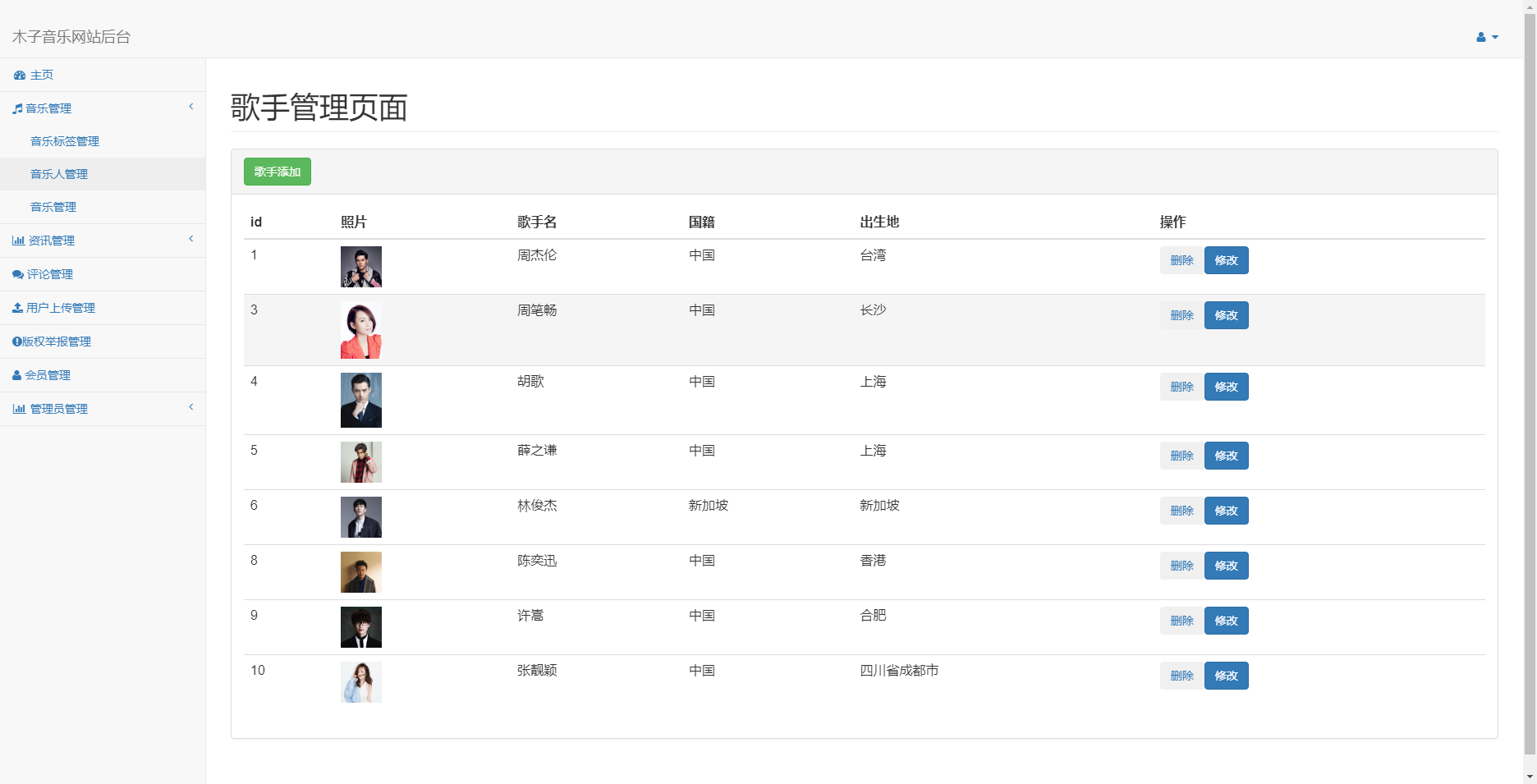Viewport: 1537px width, 784px height.
Task: Click 胡歌's photo thumbnail
Action: click(x=361, y=400)
